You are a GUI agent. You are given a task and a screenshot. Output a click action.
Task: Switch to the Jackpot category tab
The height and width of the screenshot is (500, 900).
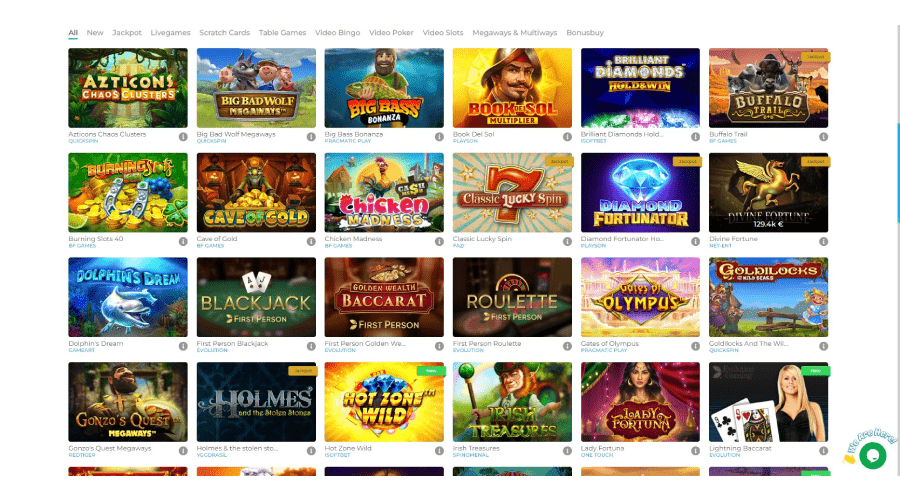tap(127, 33)
